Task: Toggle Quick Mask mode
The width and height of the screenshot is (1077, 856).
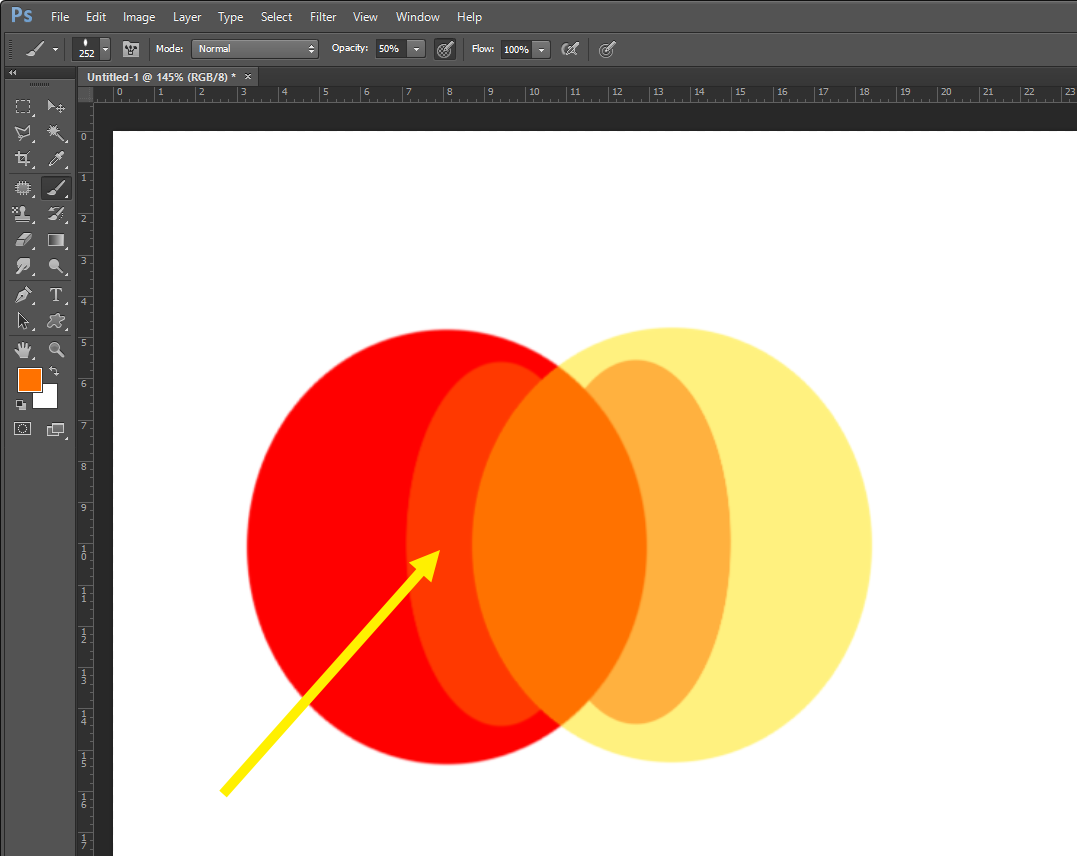Action: [23, 429]
